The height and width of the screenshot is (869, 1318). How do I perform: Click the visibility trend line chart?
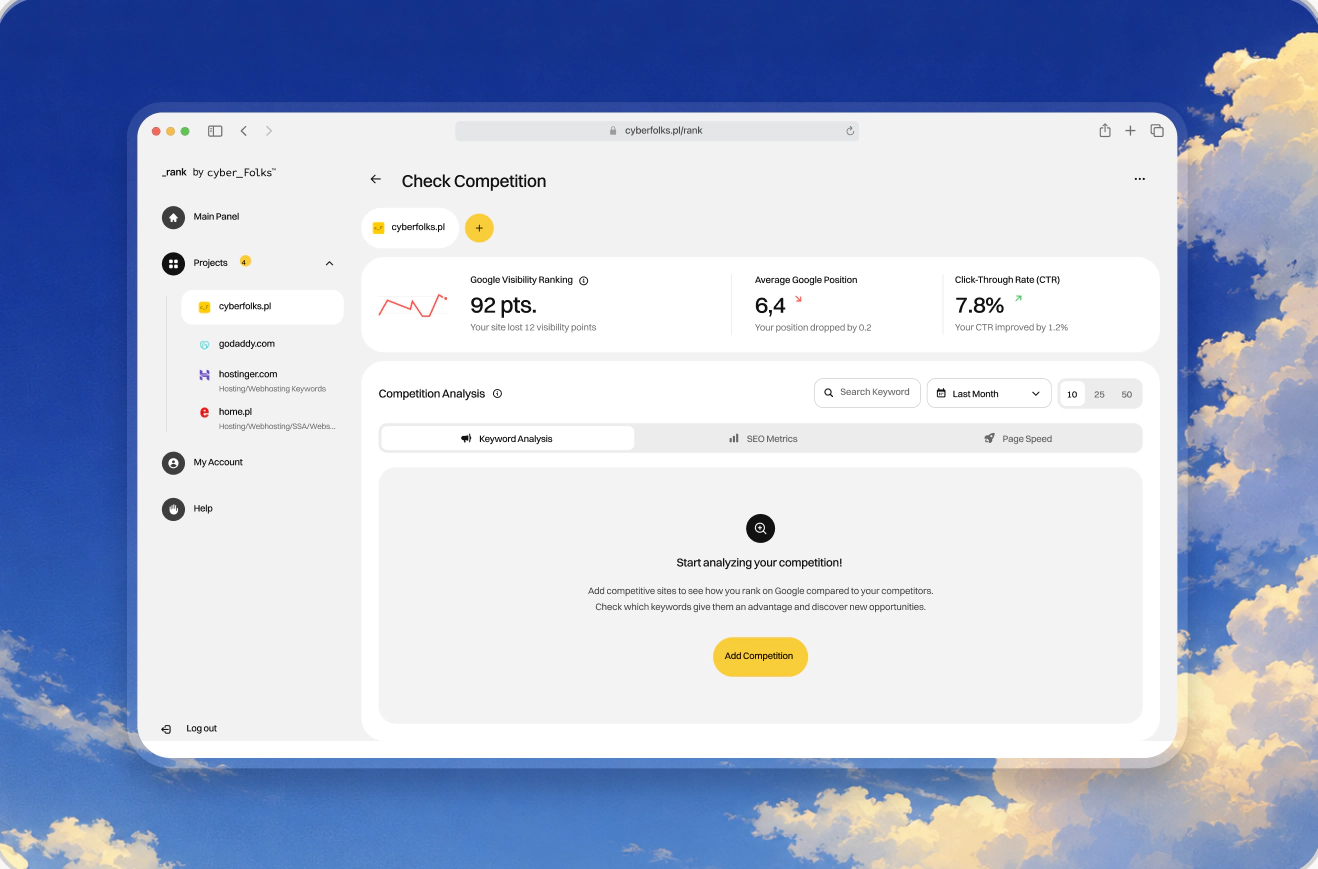pos(413,305)
